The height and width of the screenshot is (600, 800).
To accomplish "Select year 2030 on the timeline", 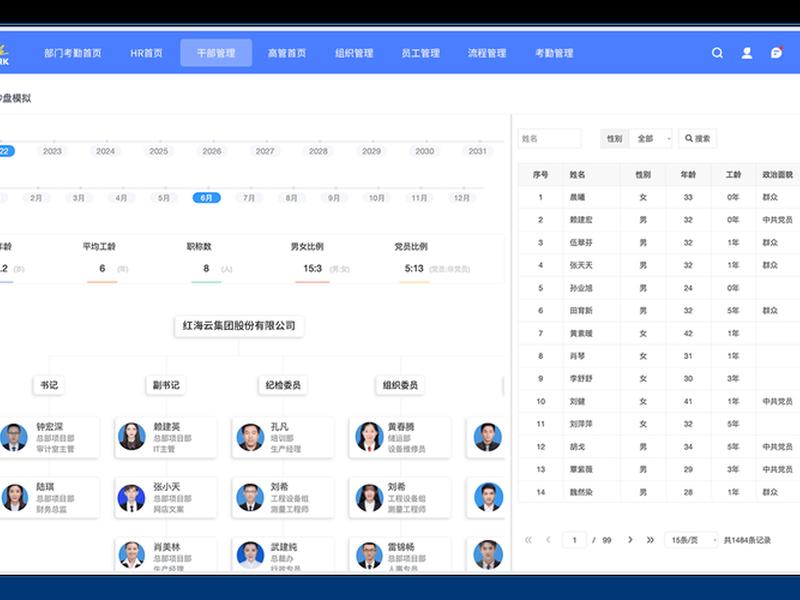I will [x=424, y=151].
